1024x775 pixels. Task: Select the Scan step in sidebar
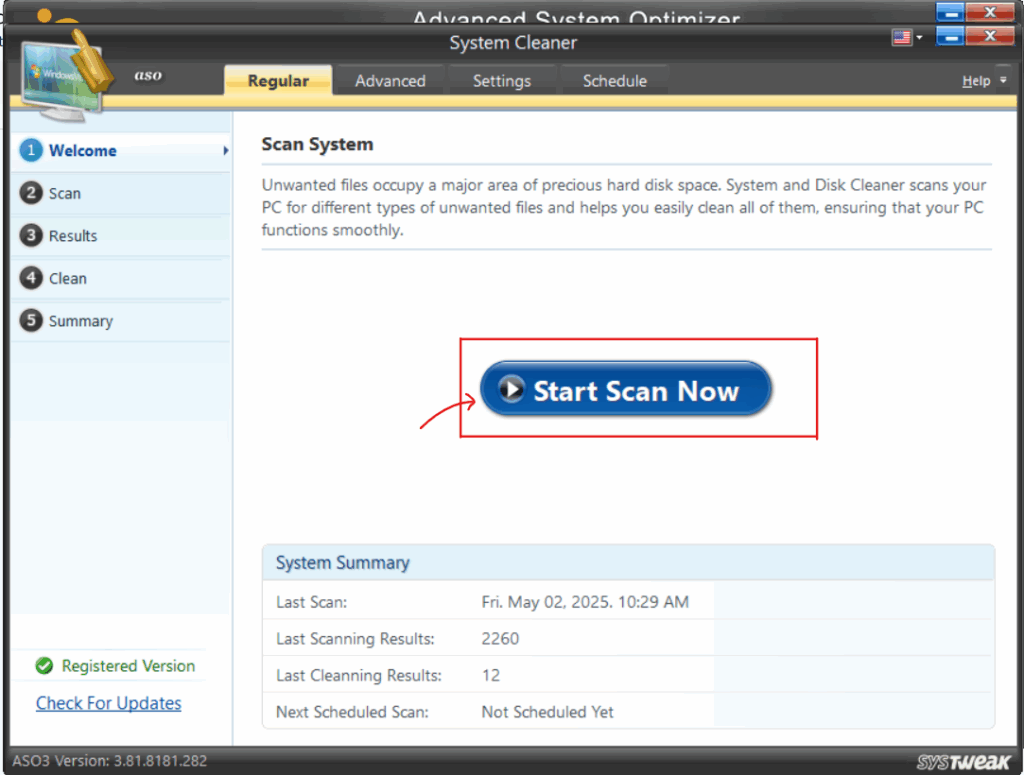click(x=121, y=193)
